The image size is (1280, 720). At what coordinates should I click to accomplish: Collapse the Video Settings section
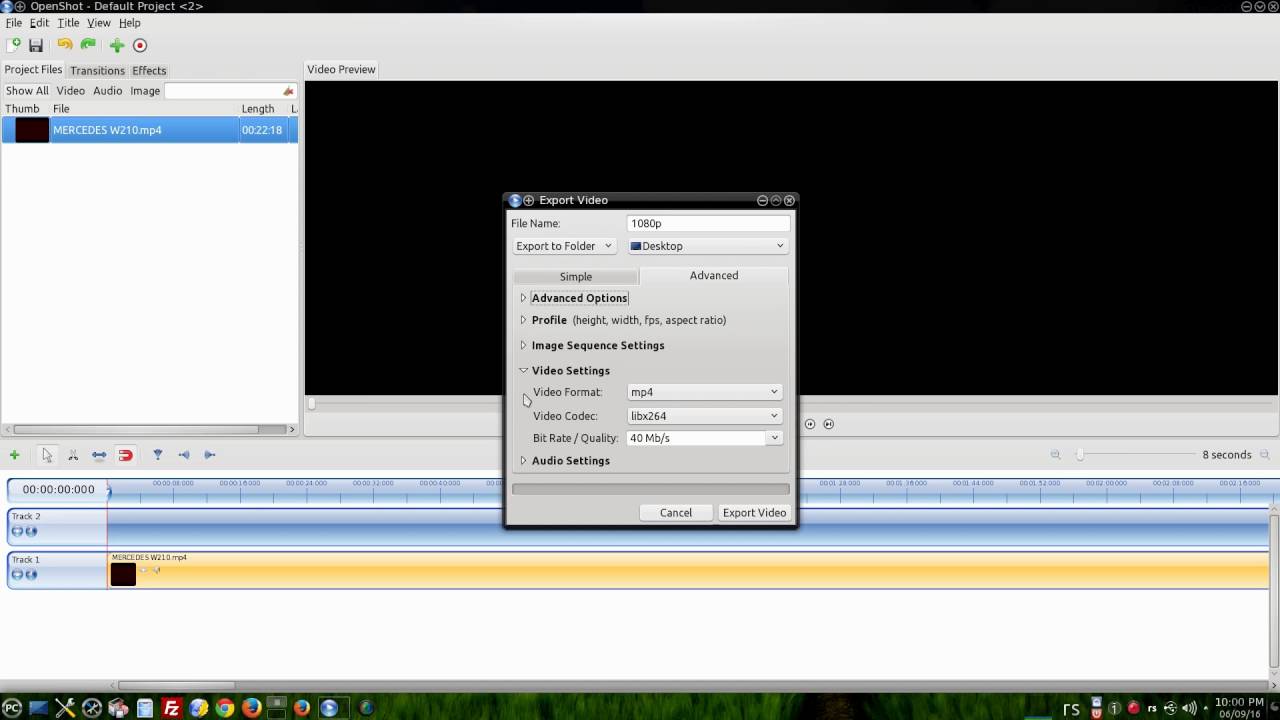pyautogui.click(x=523, y=370)
